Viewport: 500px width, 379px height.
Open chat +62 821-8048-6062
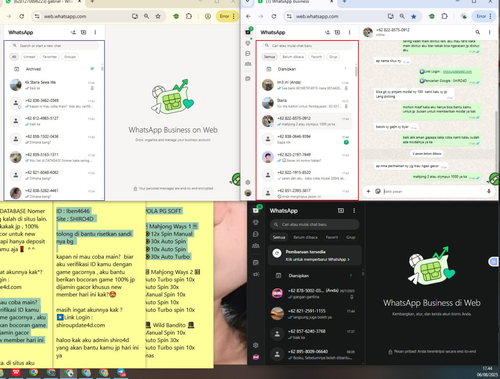click(53, 175)
